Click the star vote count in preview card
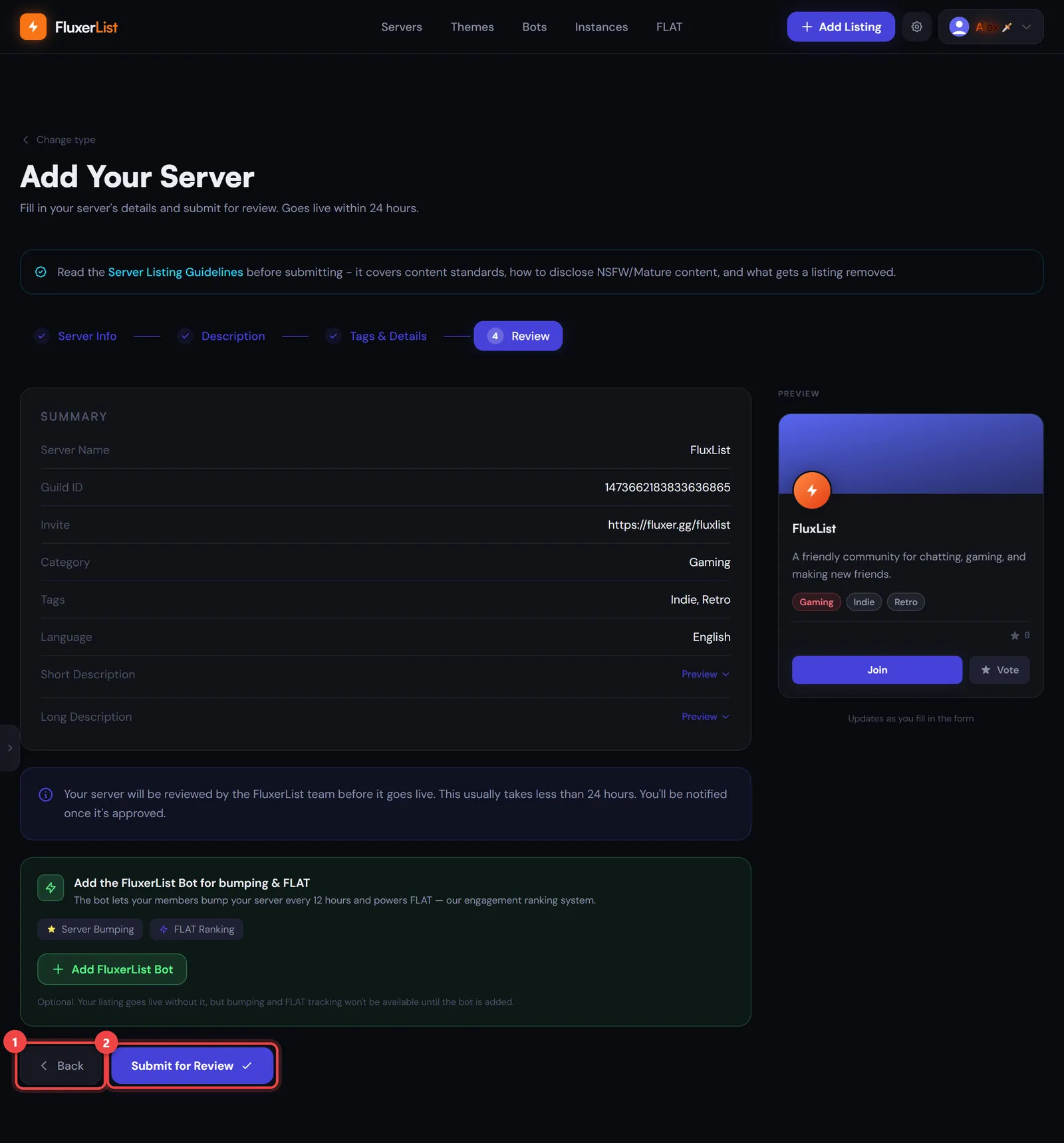This screenshot has height=1143, width=1064. coord(1020,636)
